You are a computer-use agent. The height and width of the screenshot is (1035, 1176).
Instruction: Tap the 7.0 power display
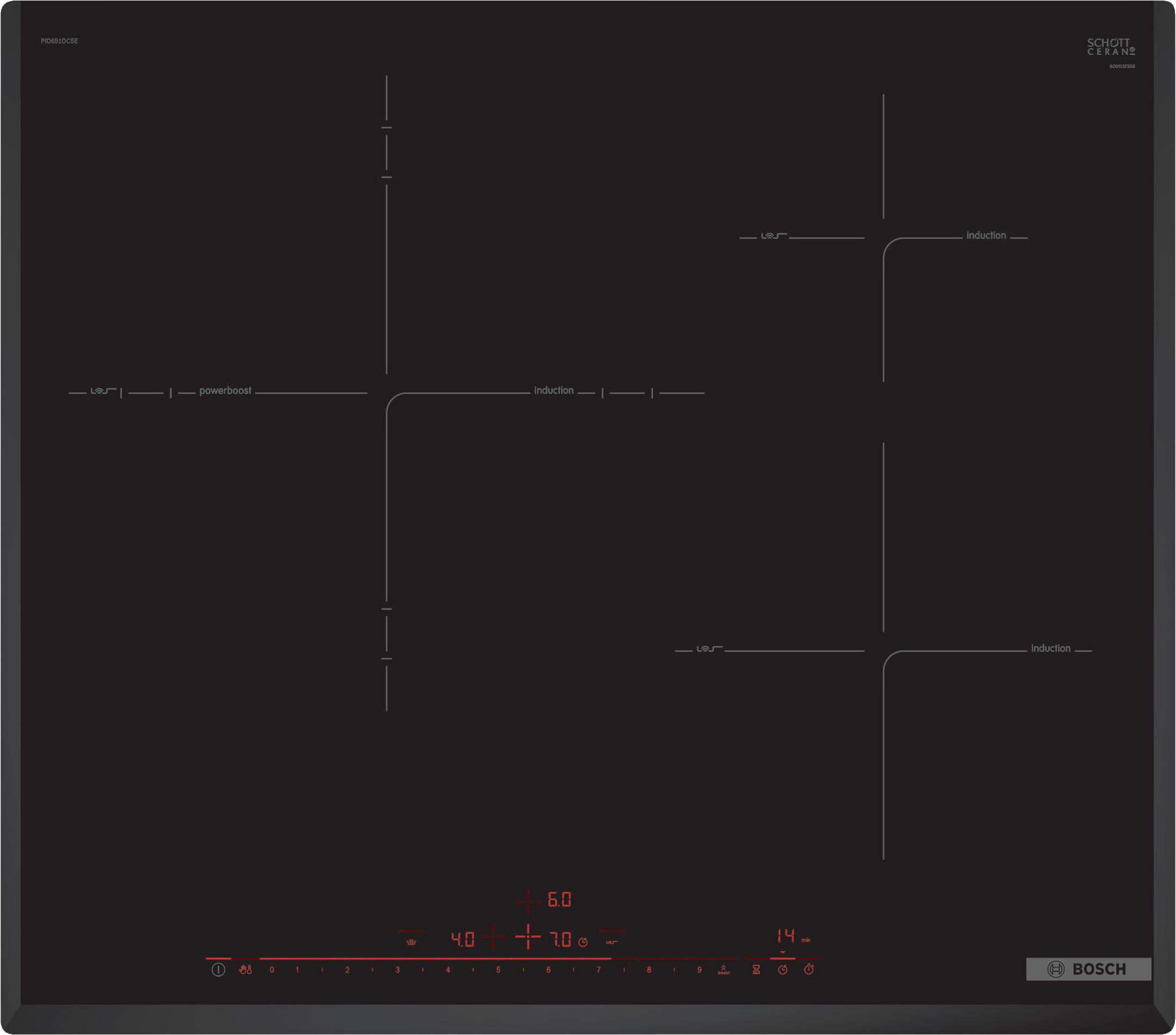pyautogui.click(x=560, y=940)
